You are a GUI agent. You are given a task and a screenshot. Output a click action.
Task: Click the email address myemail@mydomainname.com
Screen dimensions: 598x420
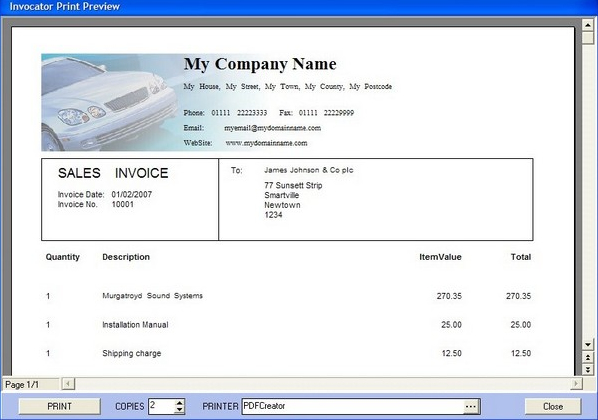pyautogui.click(x=272, y=128)
